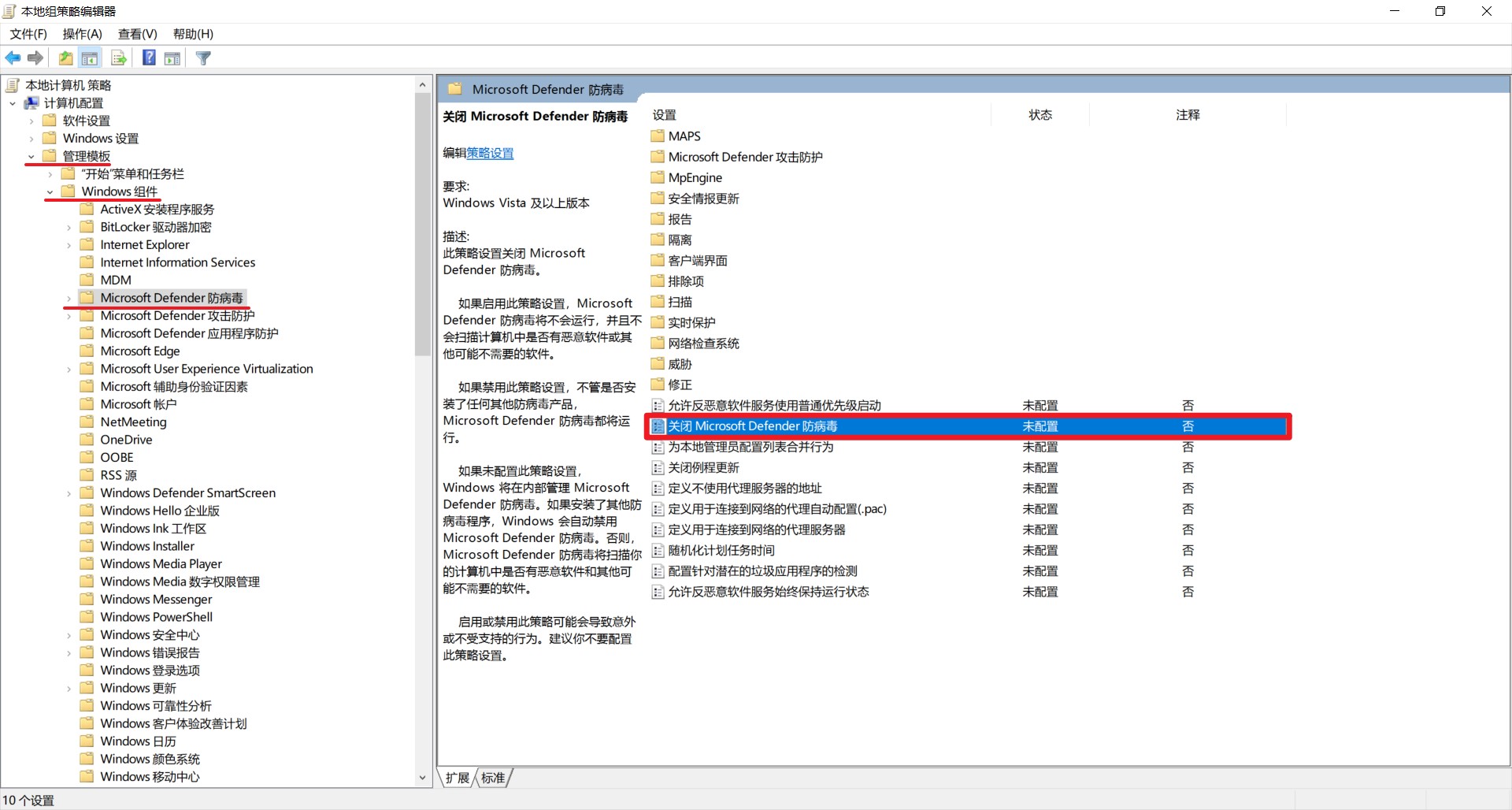Click the 策略设置 edit link
This screenshot has height=810, width=1512.
(x=490, y=153)
